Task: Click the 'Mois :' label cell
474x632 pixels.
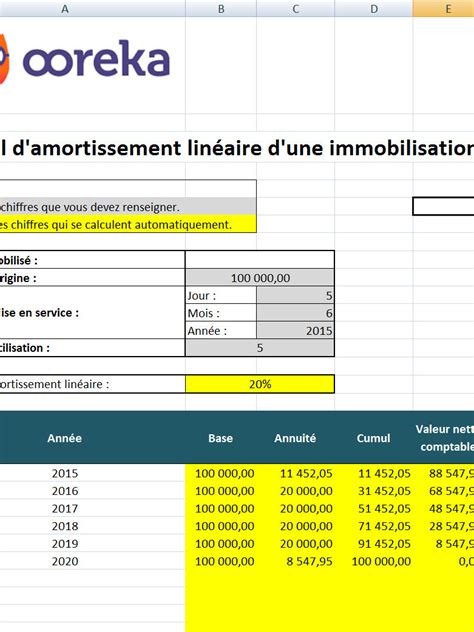Action: [x=221, y=313]
